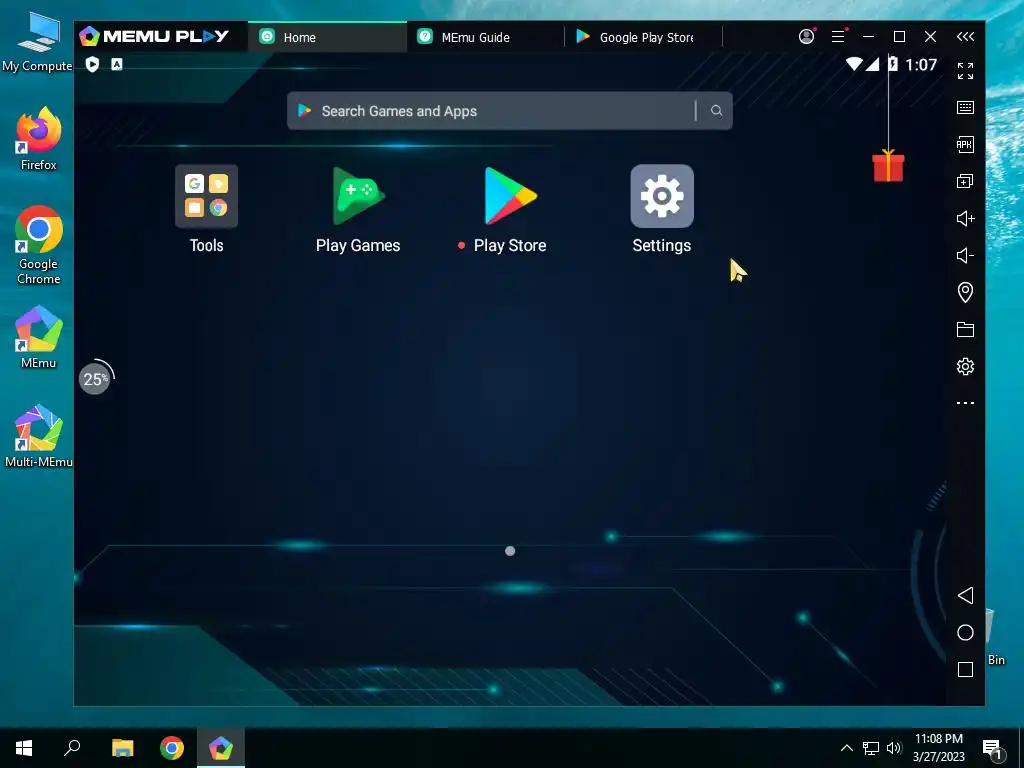
Task: Open the GPS location tool
Action: 965,292
